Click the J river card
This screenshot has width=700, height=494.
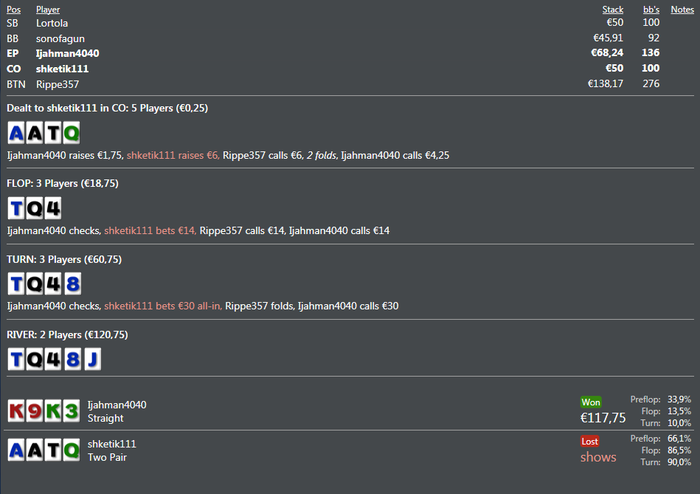pyautogui.click(x=91, y=358)
